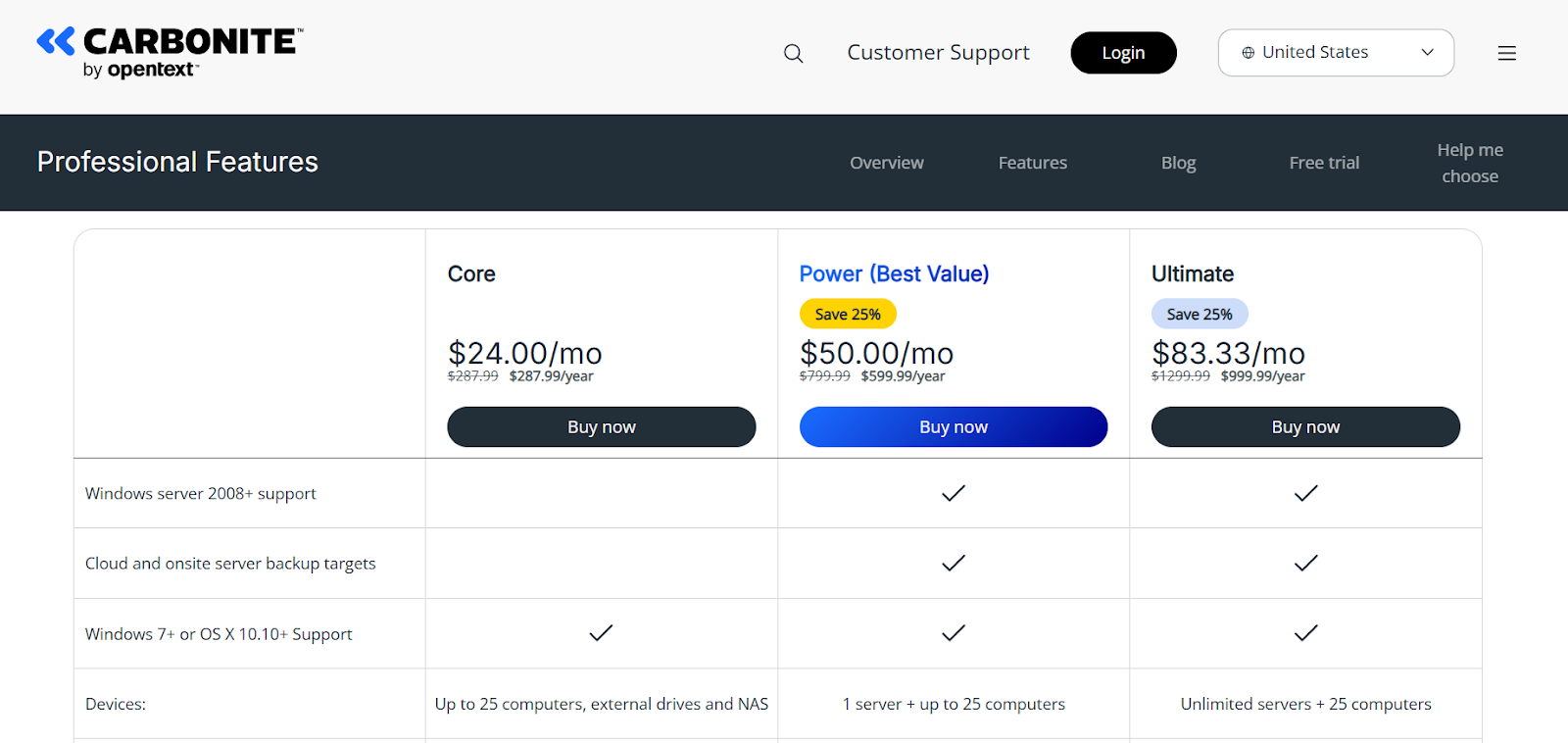The width and height of the screenshot is (1568, 743).
Task: Click the Core $287.99/year price text
Action: (551, 376)
